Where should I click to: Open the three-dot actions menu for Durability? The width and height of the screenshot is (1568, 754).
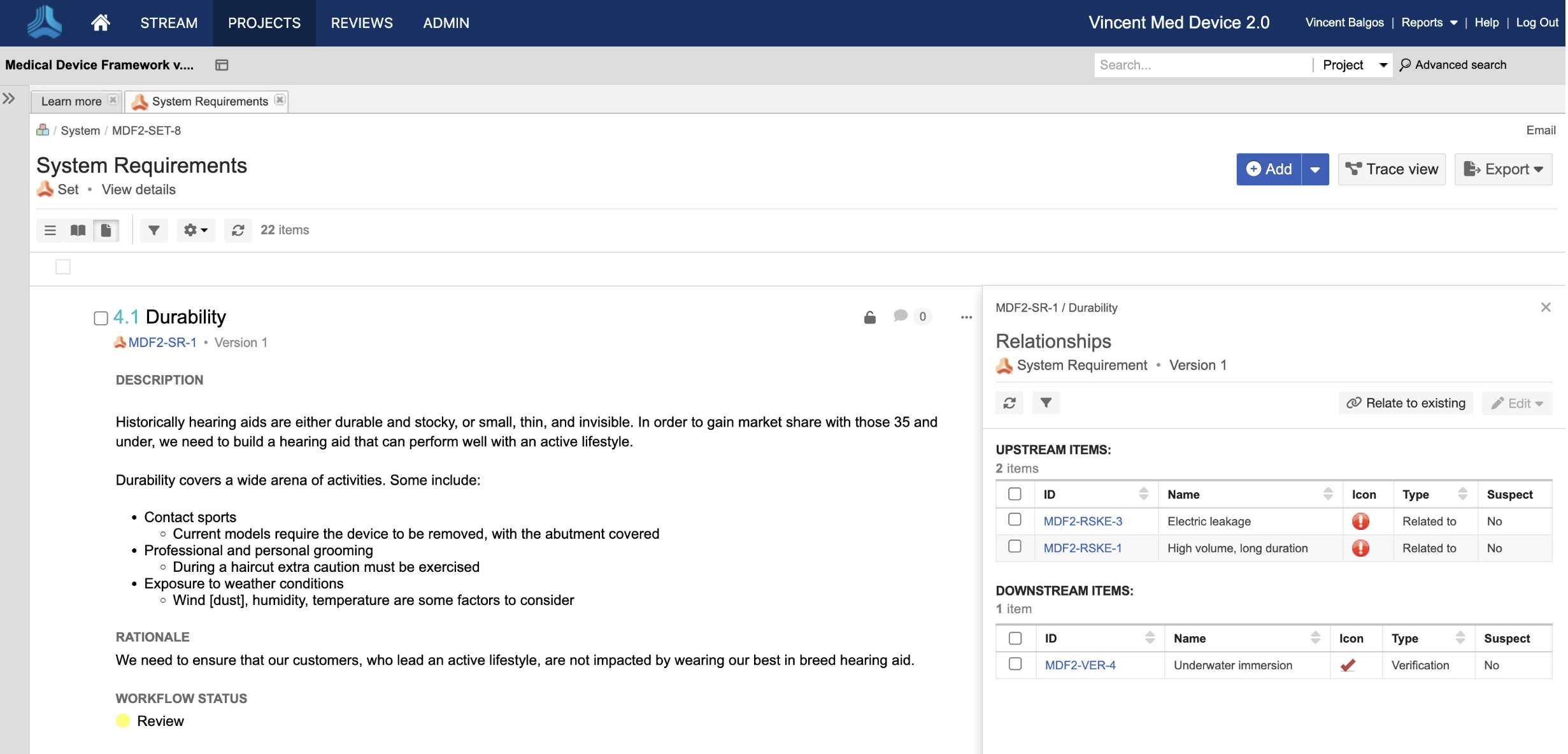coord(966,317)
